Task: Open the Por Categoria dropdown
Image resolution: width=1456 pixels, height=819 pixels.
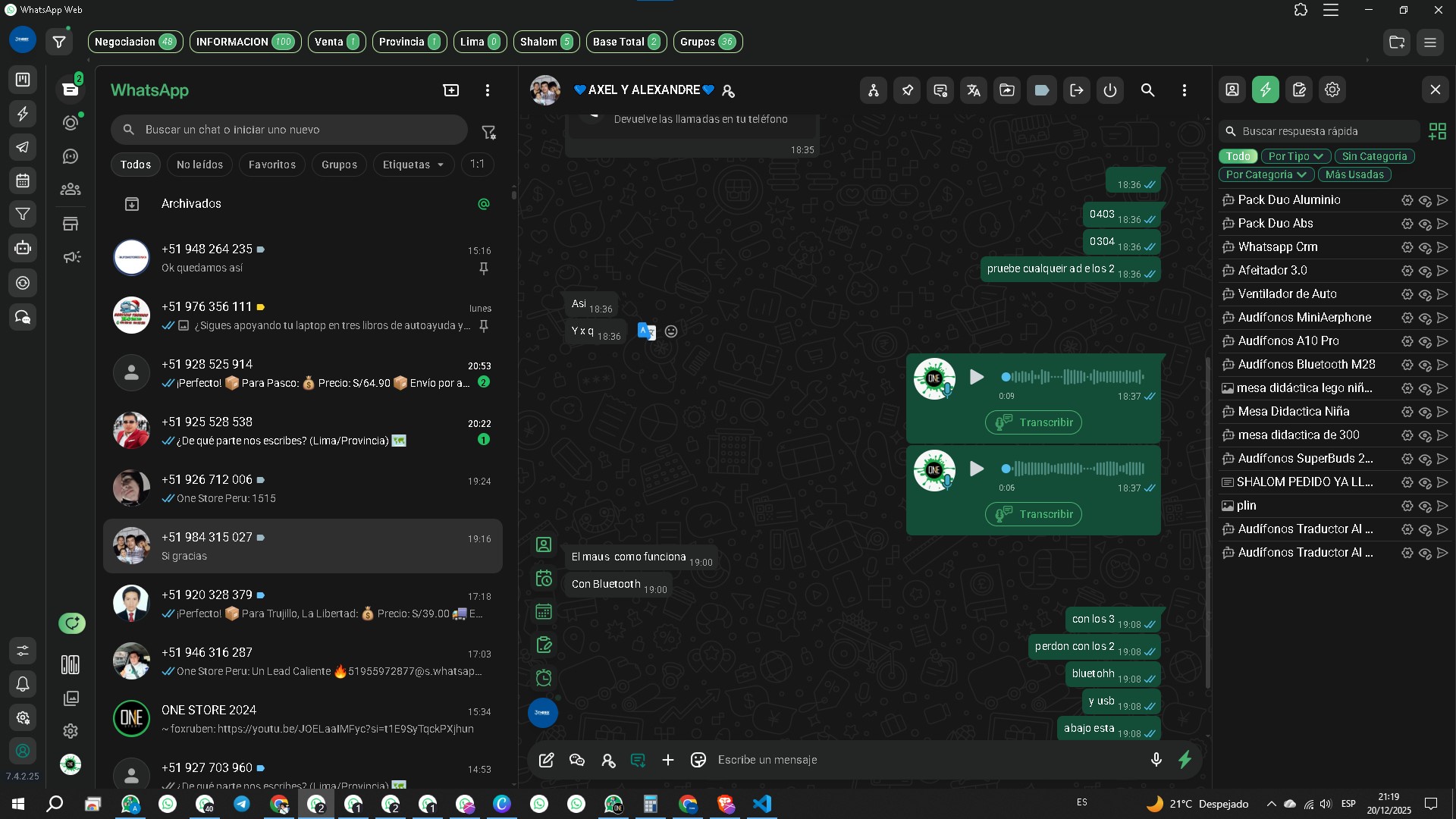Action: [1266, 174]
